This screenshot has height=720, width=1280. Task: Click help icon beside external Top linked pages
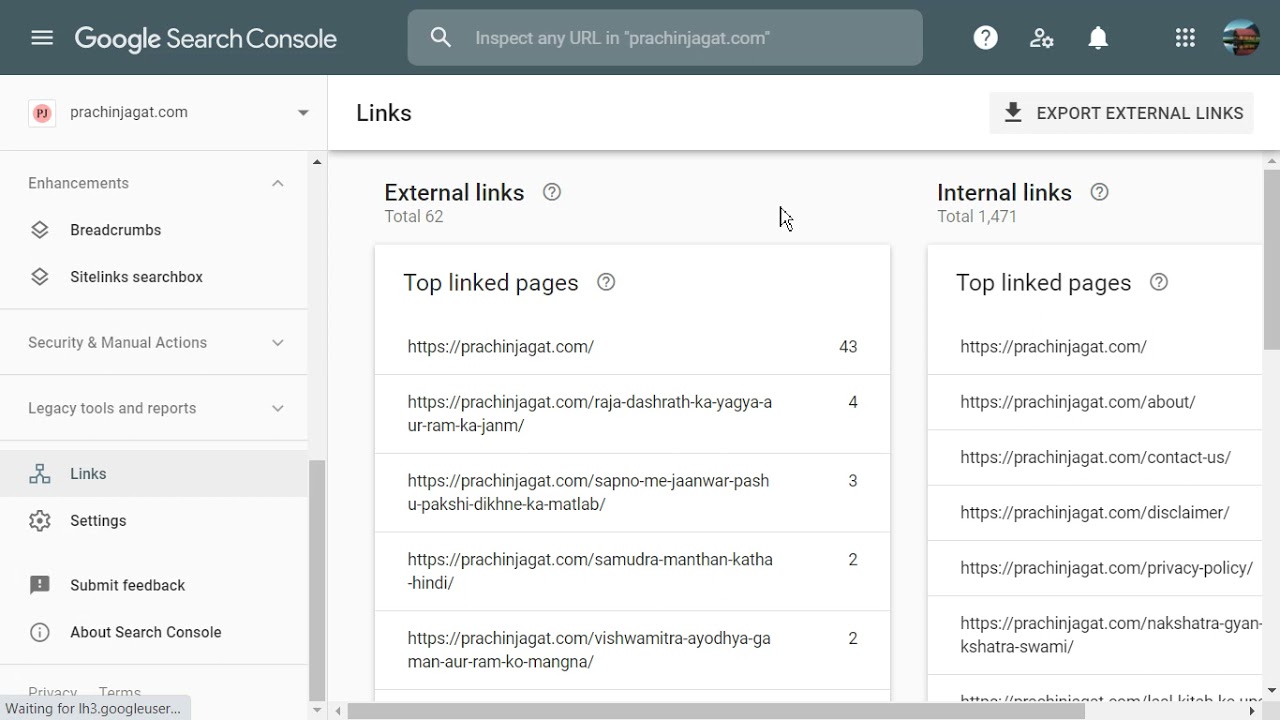pyautogui.click(x=606, y=282)
